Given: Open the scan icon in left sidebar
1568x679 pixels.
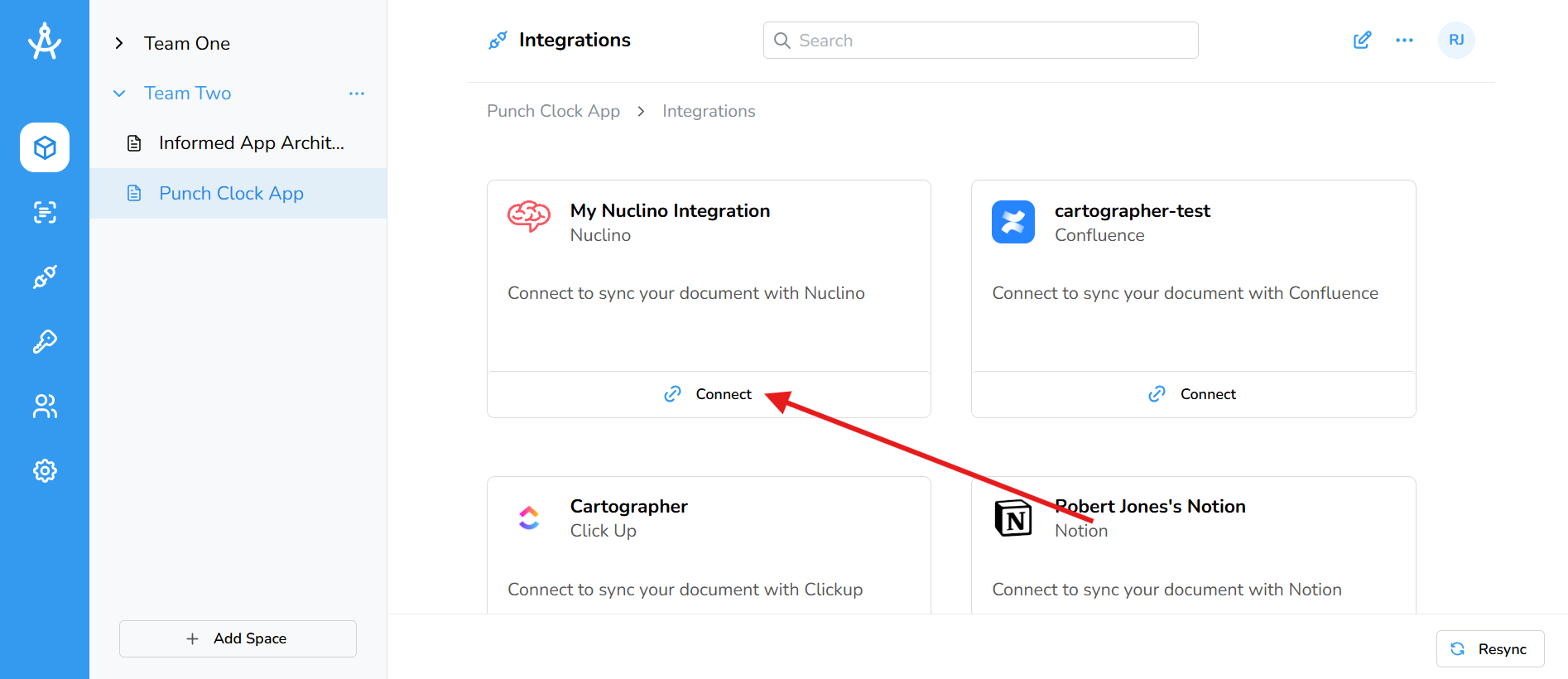Looking at the screenshot, I should pyautogui.click(x=45, y=212).
